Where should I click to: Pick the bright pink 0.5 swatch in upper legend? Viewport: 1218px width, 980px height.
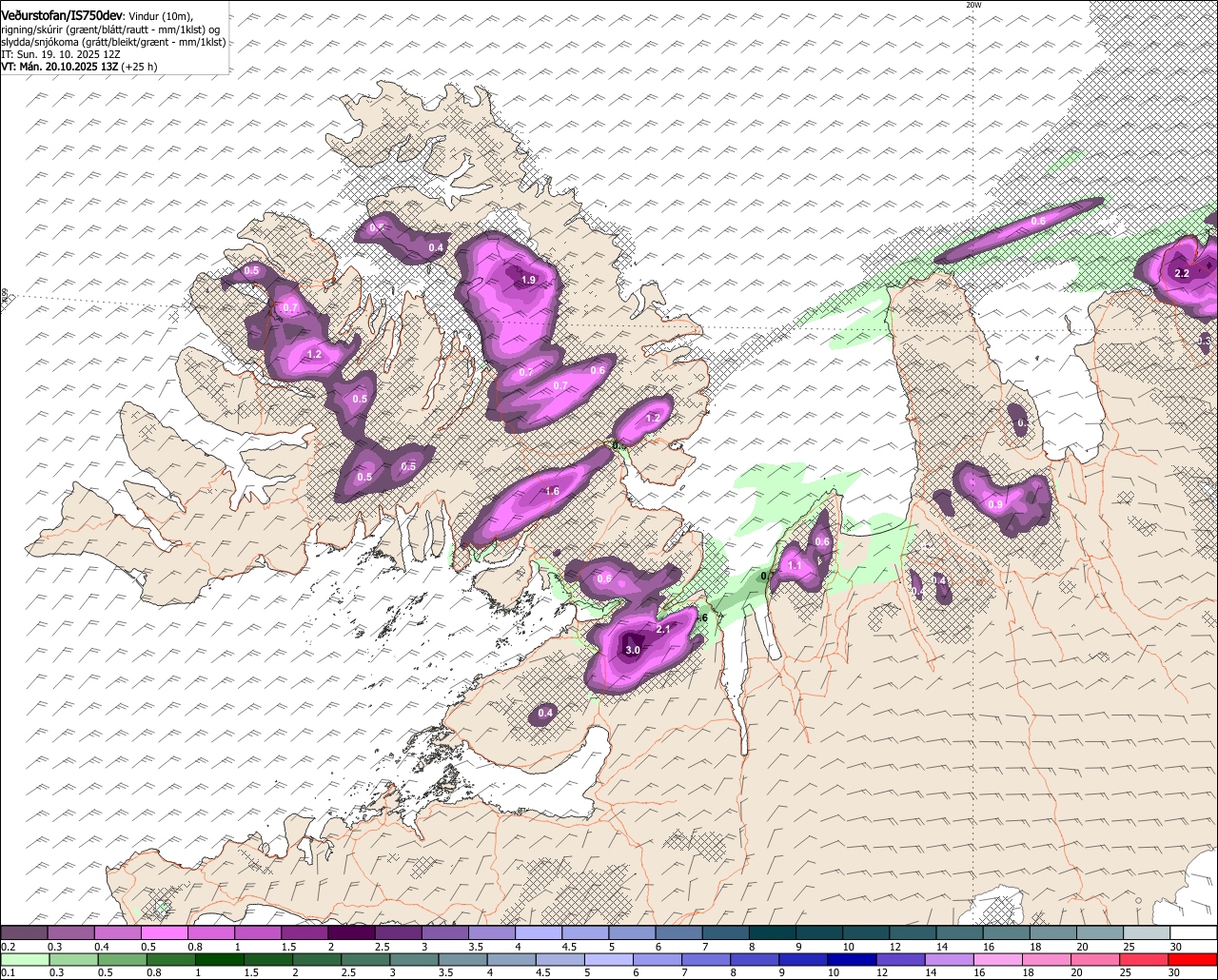[164, 932]
